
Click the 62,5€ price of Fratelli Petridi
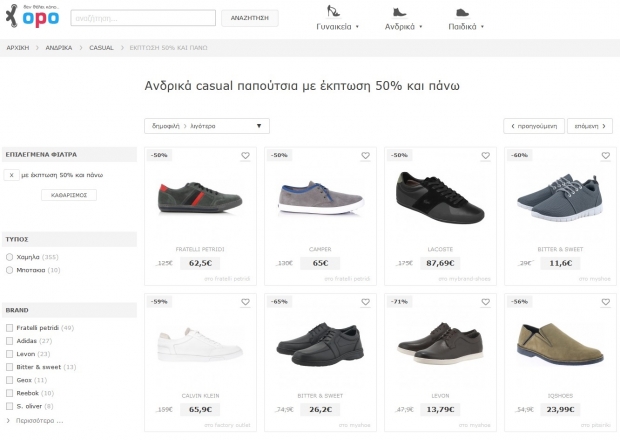coord(200,263)
